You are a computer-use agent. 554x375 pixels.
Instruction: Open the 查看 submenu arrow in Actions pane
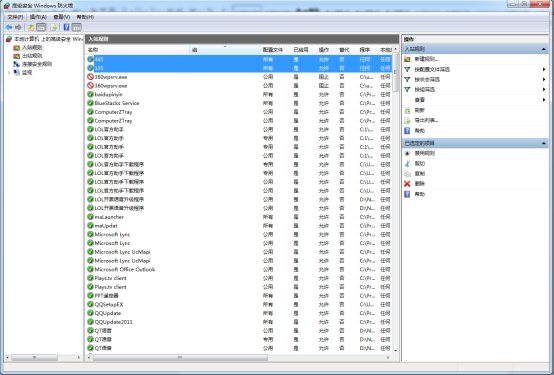(x=544, y=100)
